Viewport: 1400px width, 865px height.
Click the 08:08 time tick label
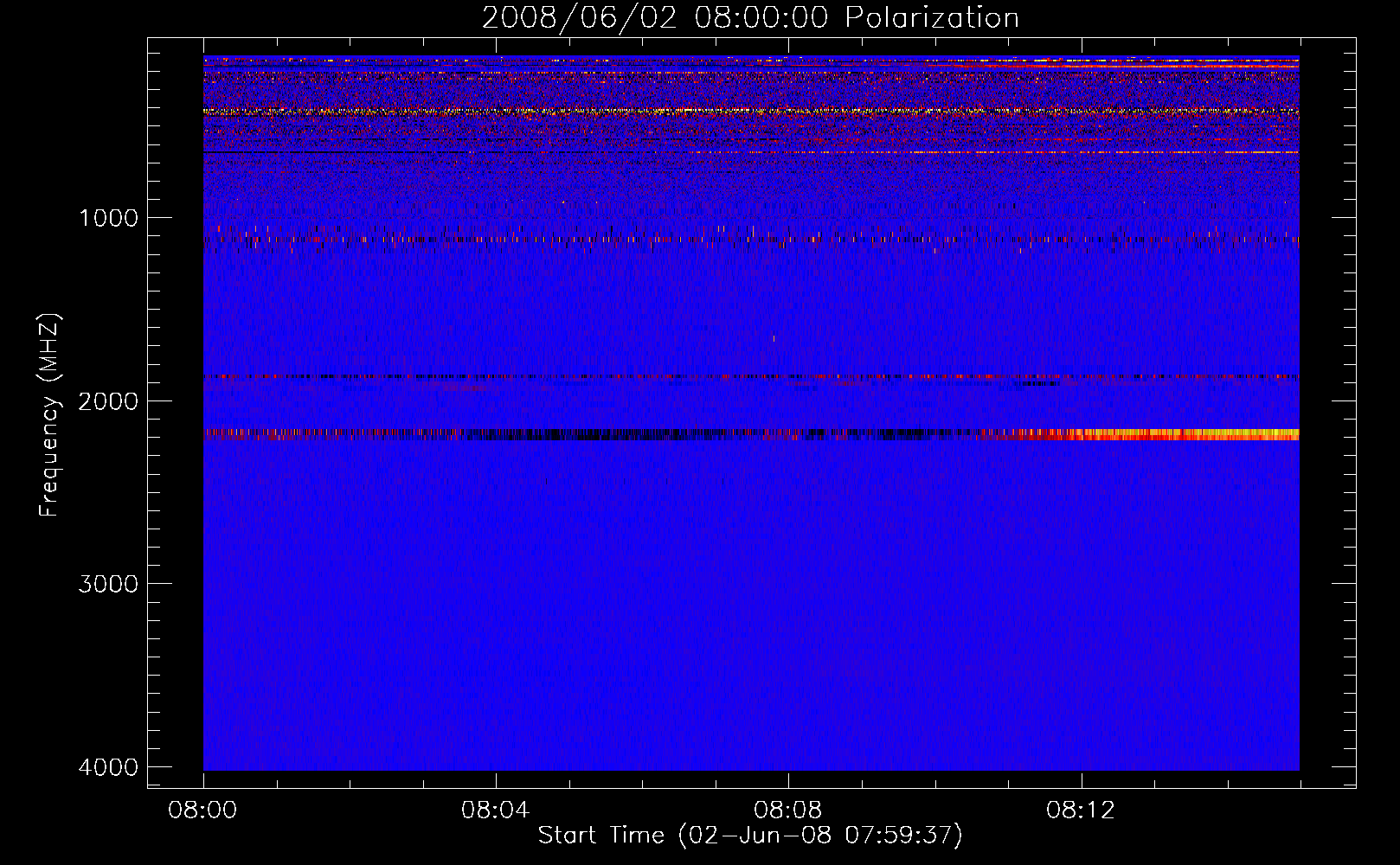pyautogui.click(x=787, y=811)
